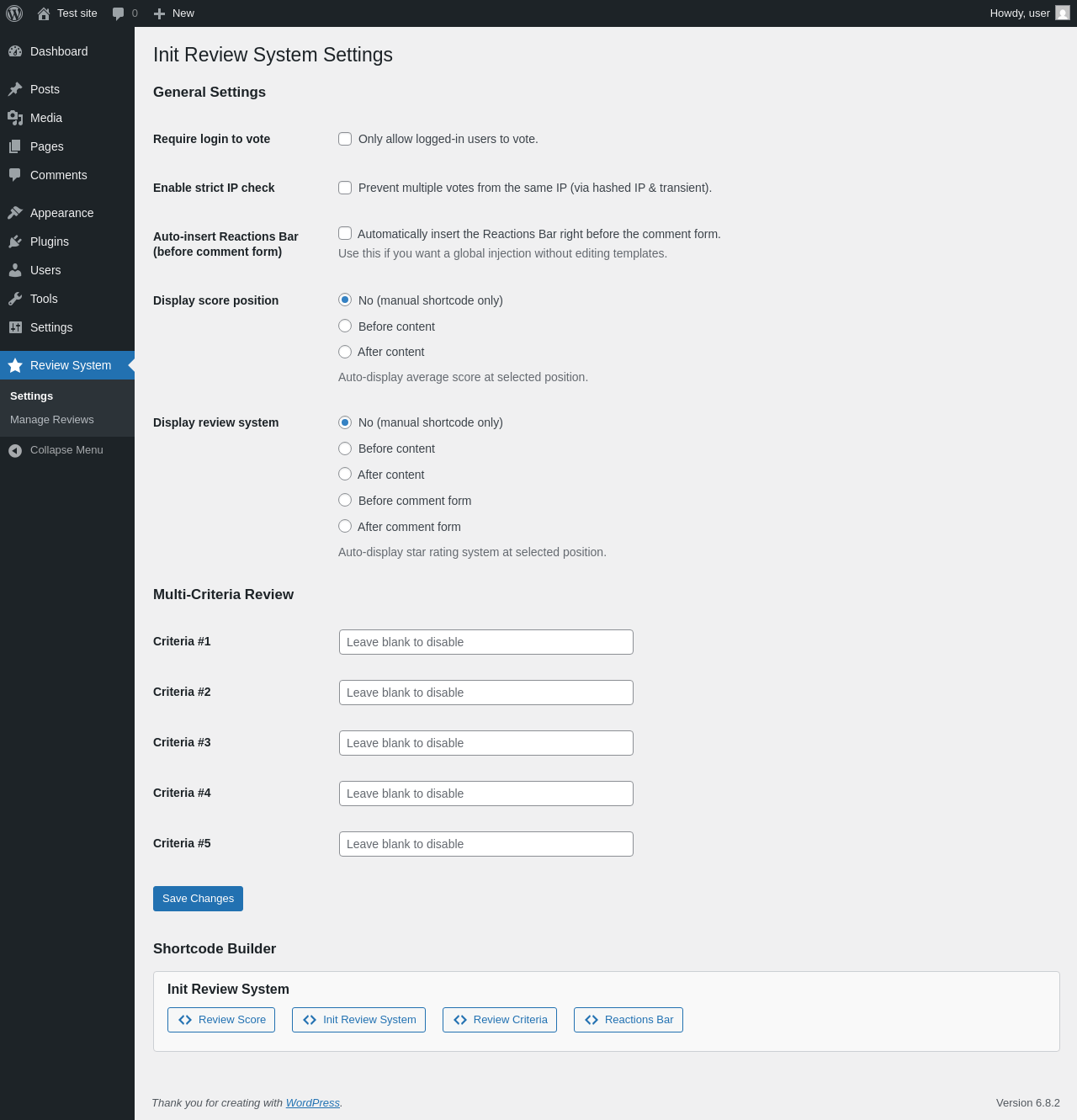Viewport: 1077px width, 1120px height.
Task: Enable auto-insert Reactions Bar checkbox
Action: pyautogui.click(x=345, y=233)
